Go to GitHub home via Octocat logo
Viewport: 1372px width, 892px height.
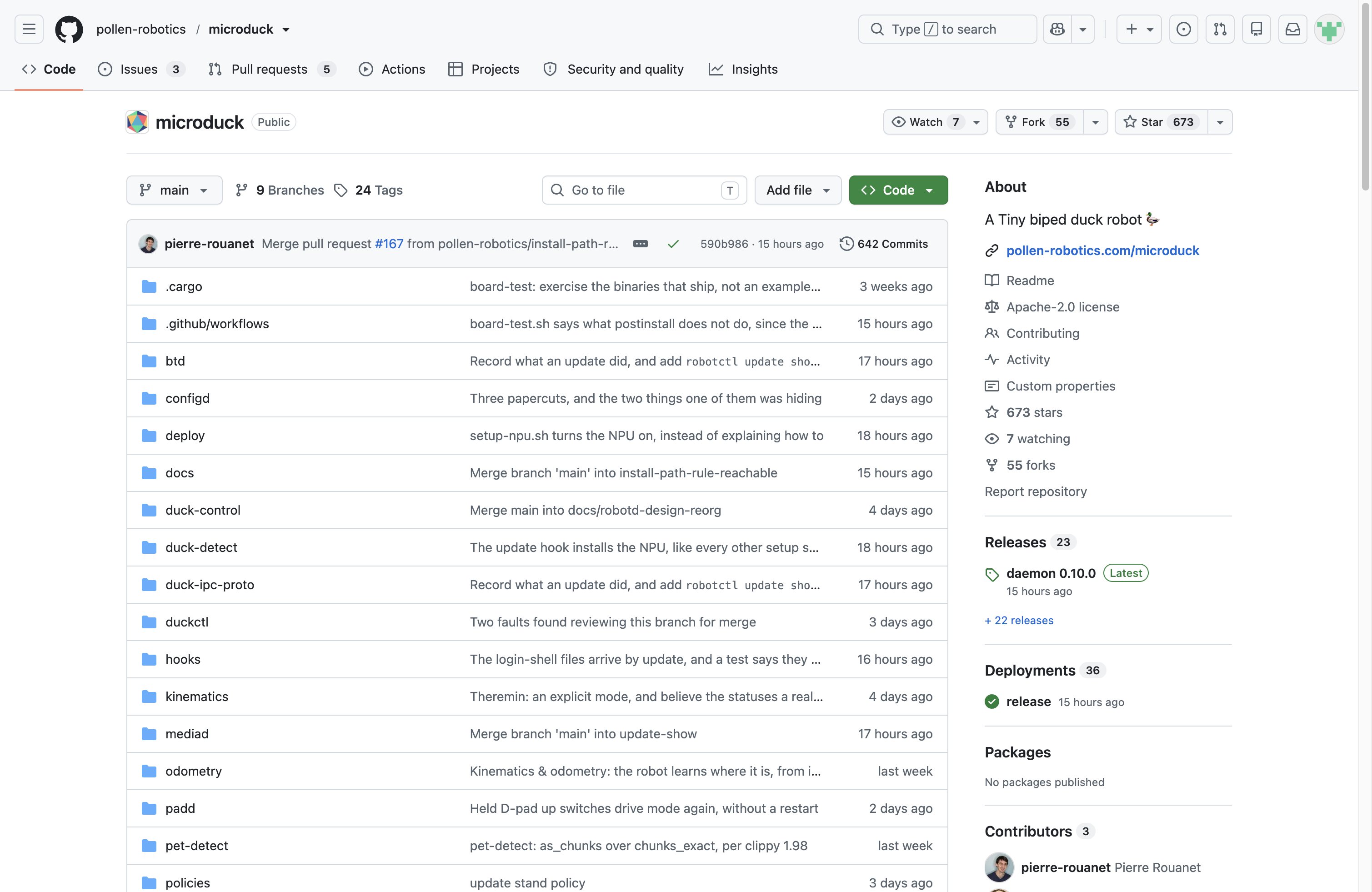[x=69, y=29]
